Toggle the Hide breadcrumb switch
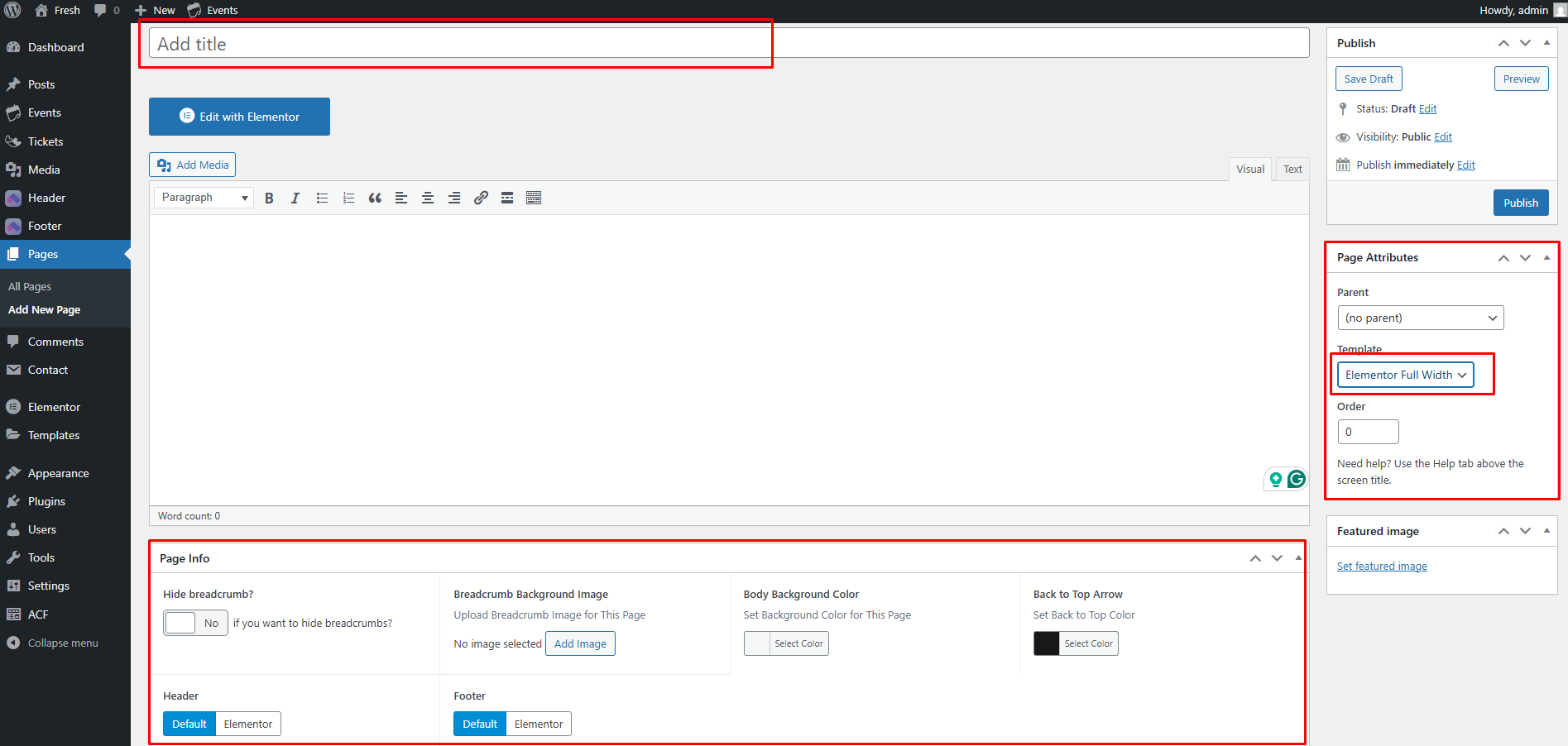Screen dimensions: 1568x746 [x=195, y=623]
